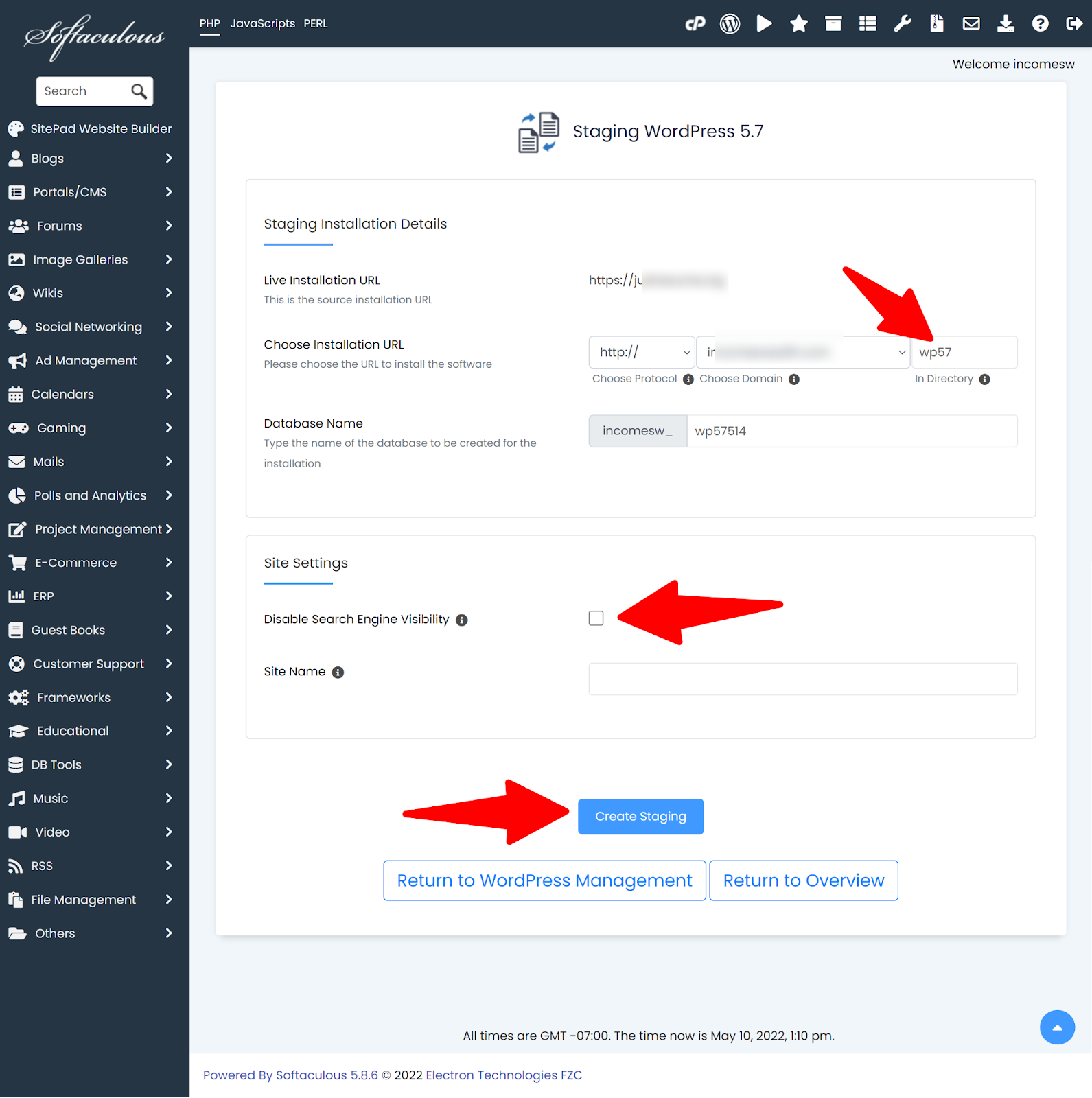Open the cPanel icon in top bar
The image size is (1092, 1098).
point(695,24)
